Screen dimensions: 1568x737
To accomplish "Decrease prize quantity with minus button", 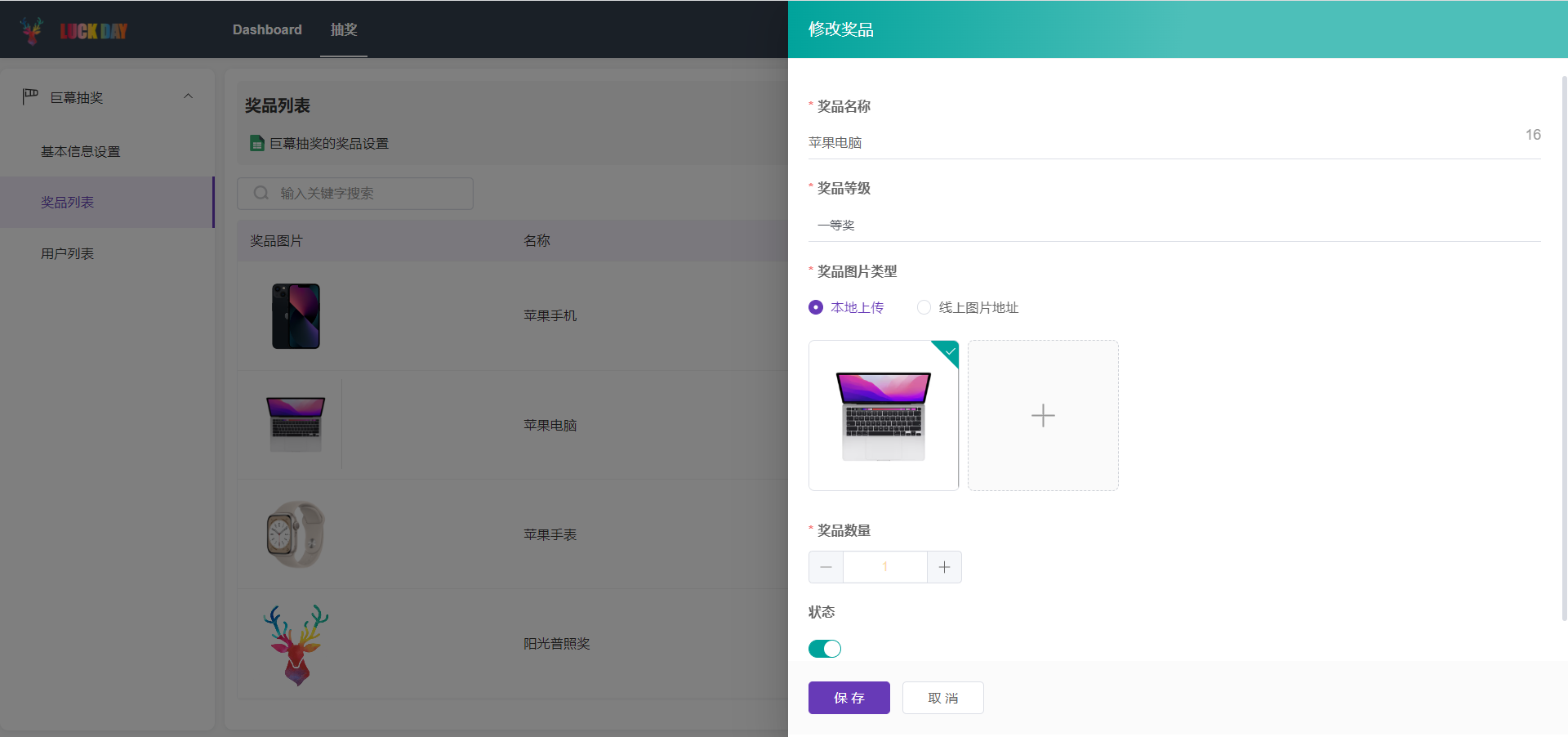I will [x=826, y=567].
